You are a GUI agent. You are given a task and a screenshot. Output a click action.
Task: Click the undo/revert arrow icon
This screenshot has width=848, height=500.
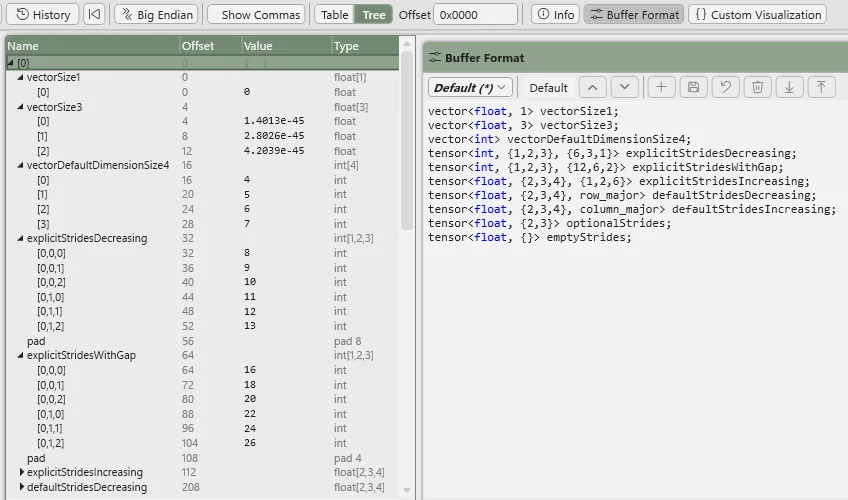pos(725,87)
